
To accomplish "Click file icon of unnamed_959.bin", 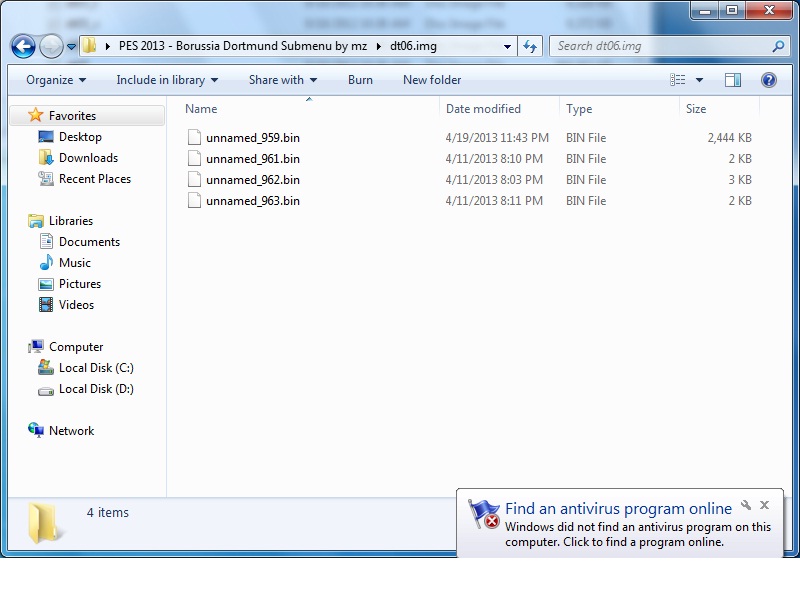I will (194, 137).
